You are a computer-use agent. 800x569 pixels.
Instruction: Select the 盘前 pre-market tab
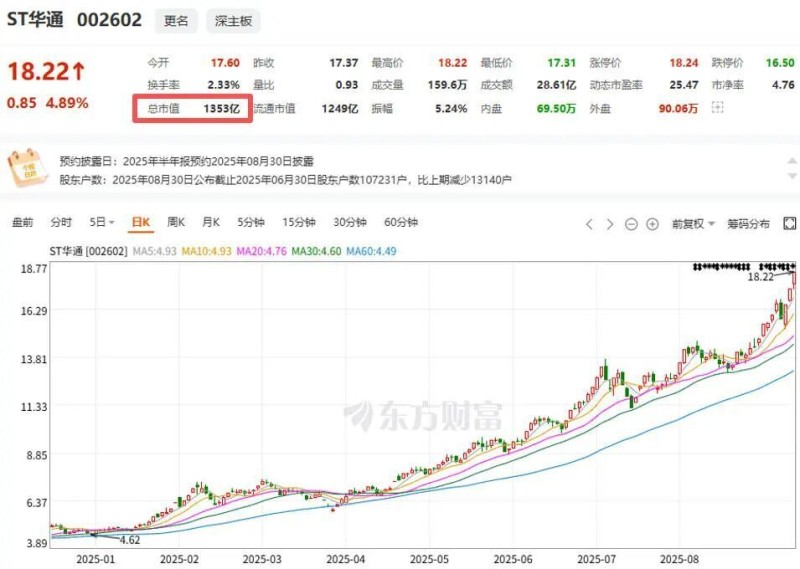(22, 222)
